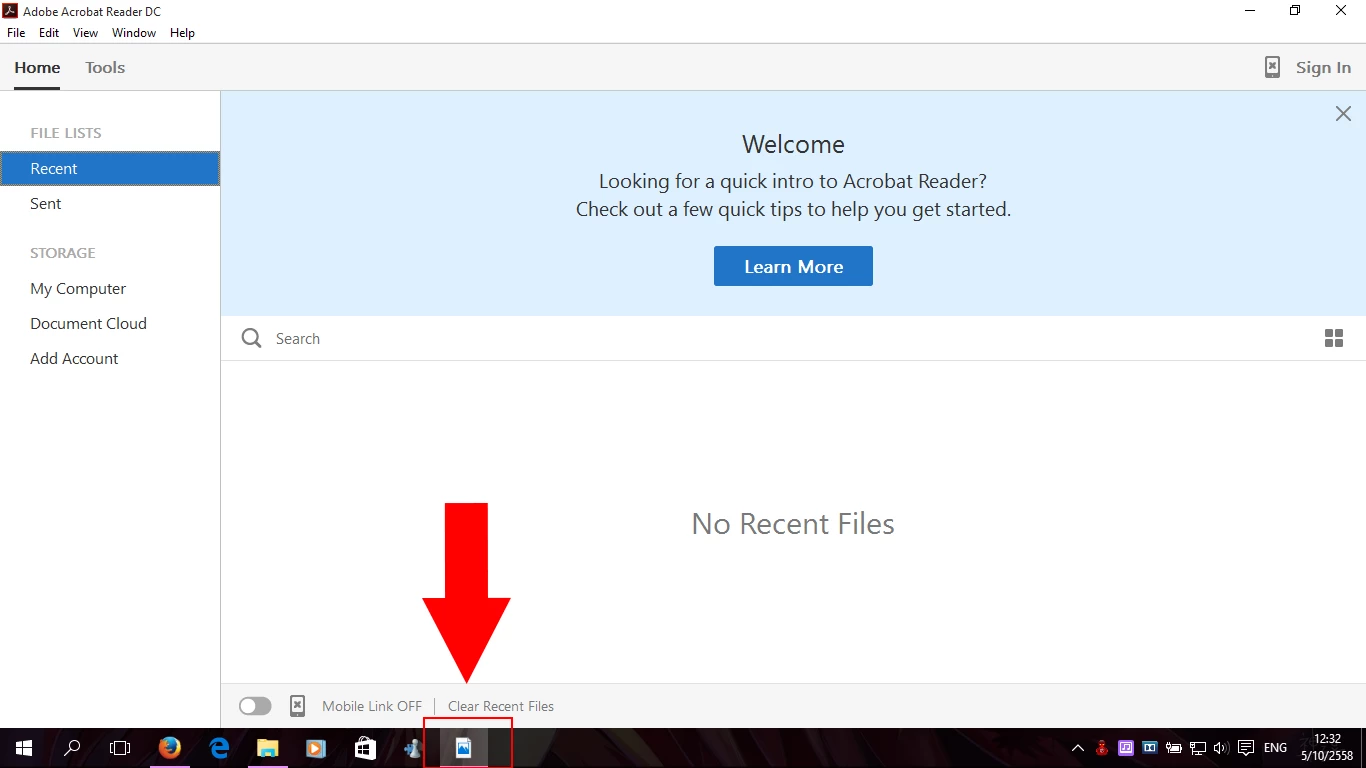Screen dimensions: 1366x768
Task: Select Recent in the file lists
Action: click(110, 168)
